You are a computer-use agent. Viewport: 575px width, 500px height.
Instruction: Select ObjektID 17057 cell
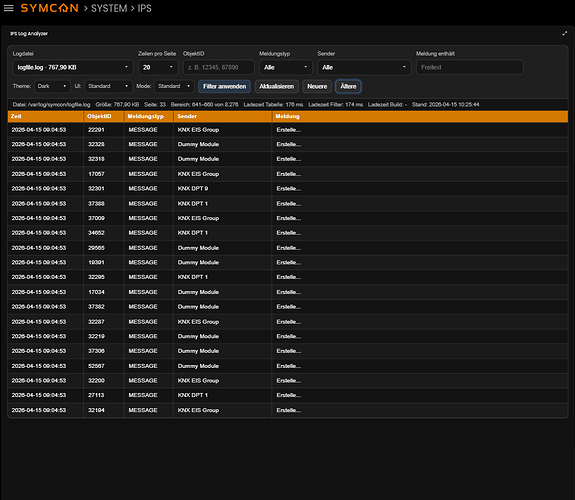[104, 174]
